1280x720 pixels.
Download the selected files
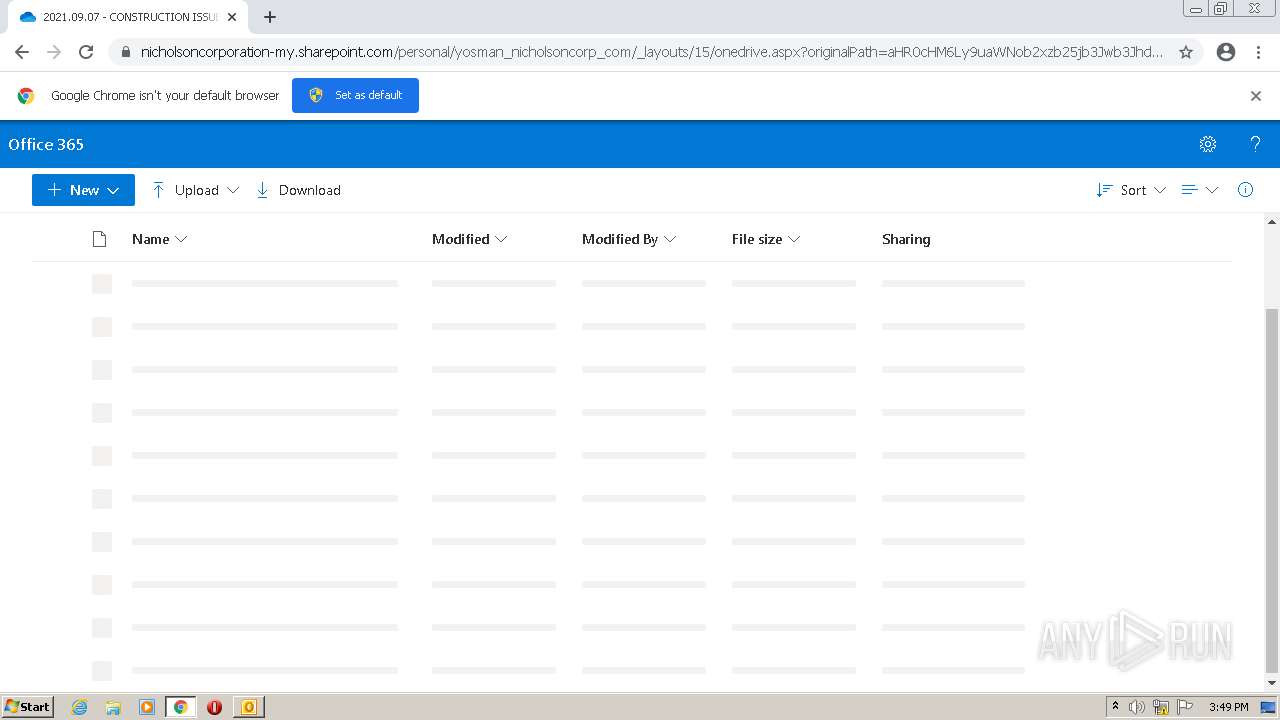(298, 190)
